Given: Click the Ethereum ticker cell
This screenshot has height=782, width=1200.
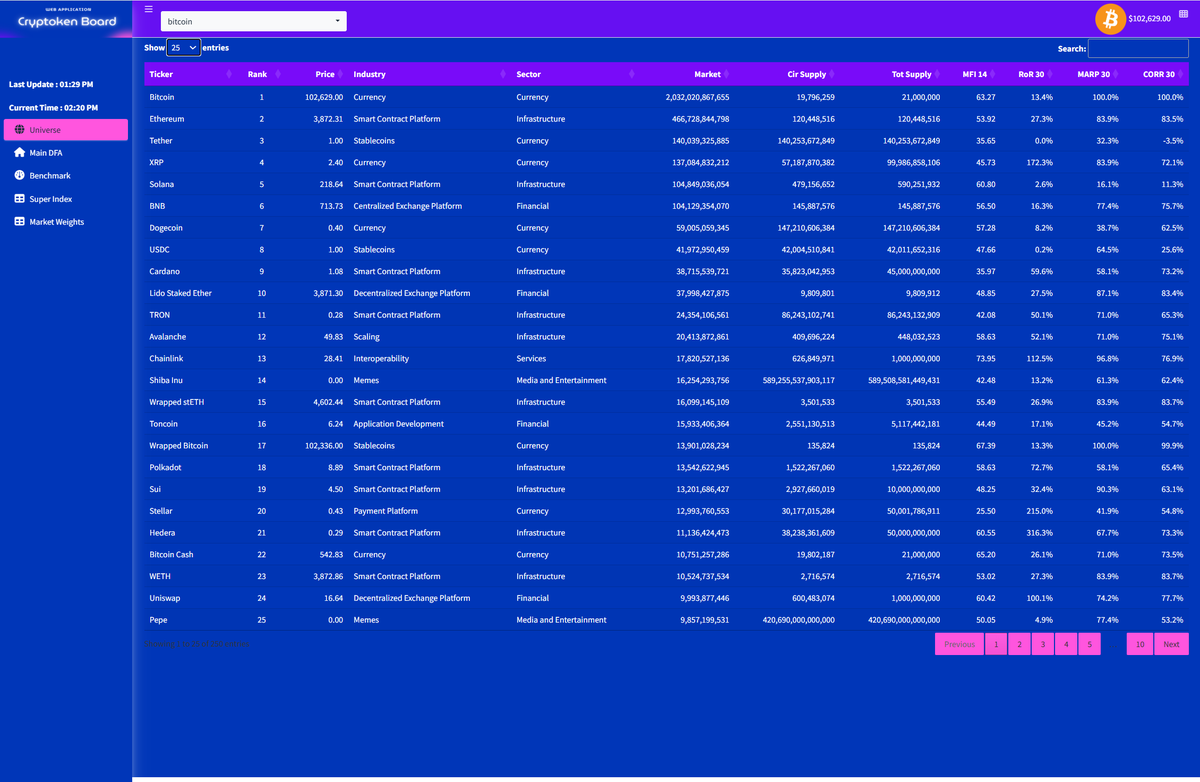Looking at the screenshot, I should (x=190, y=119).
